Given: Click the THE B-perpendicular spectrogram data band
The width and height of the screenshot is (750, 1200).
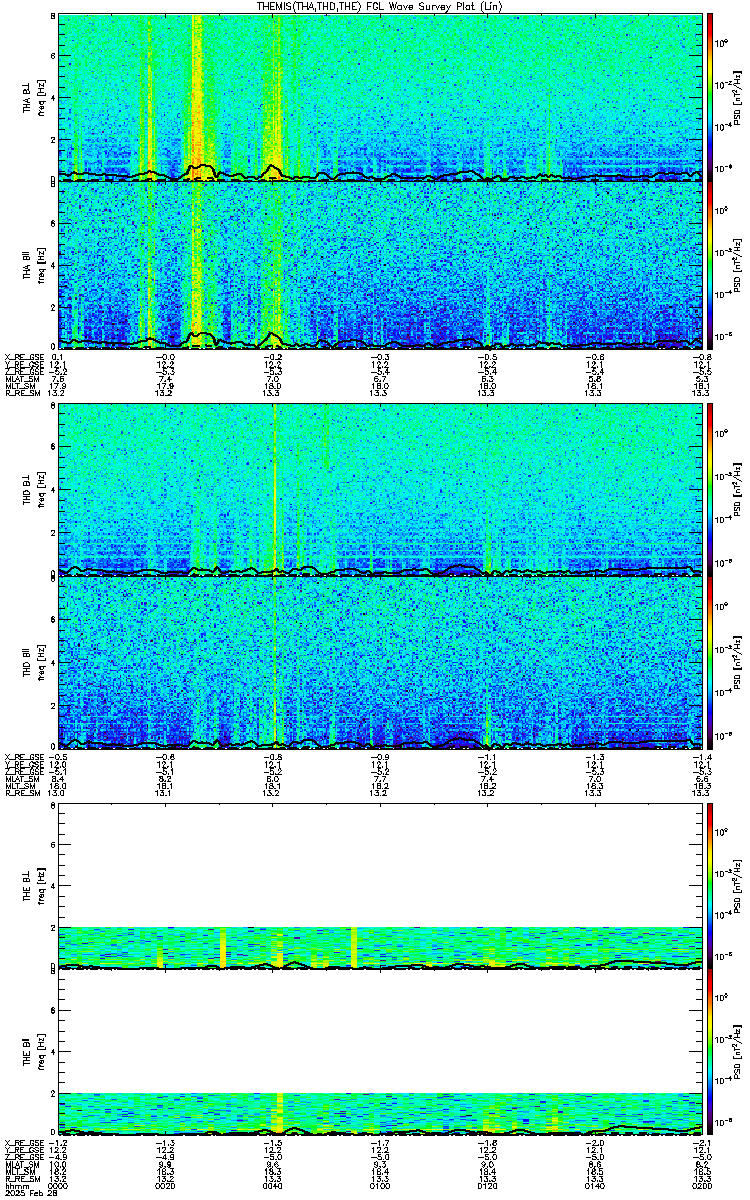Looking at the screenshot, I should click(x=380, y=946).
